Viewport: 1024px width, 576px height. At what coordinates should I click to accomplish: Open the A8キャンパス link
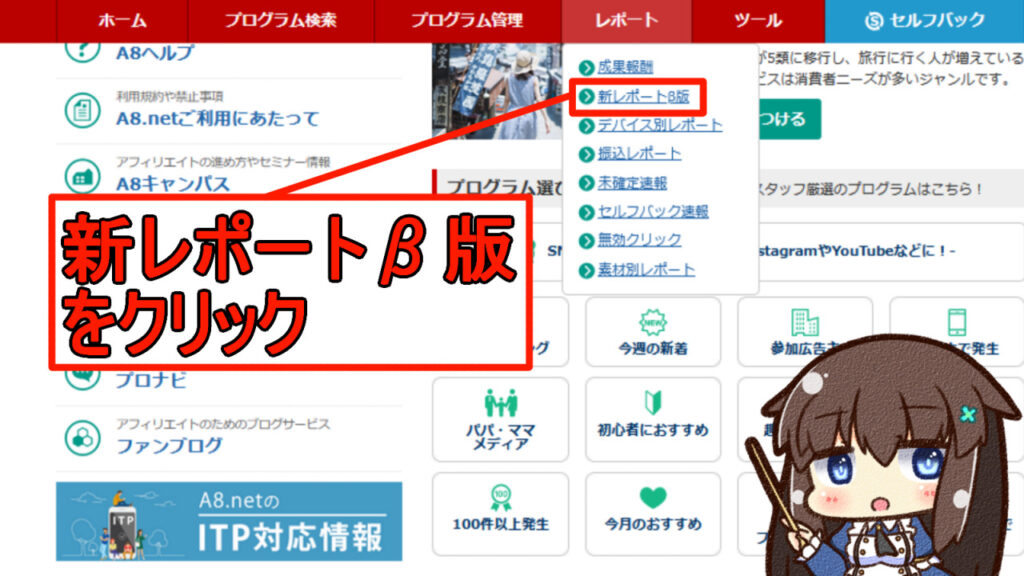172,184
